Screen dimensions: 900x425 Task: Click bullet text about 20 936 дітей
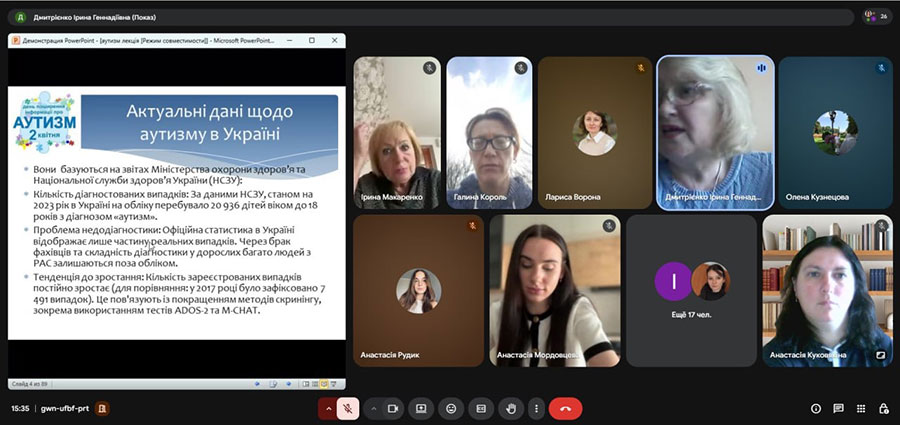(x=174, y=204)
